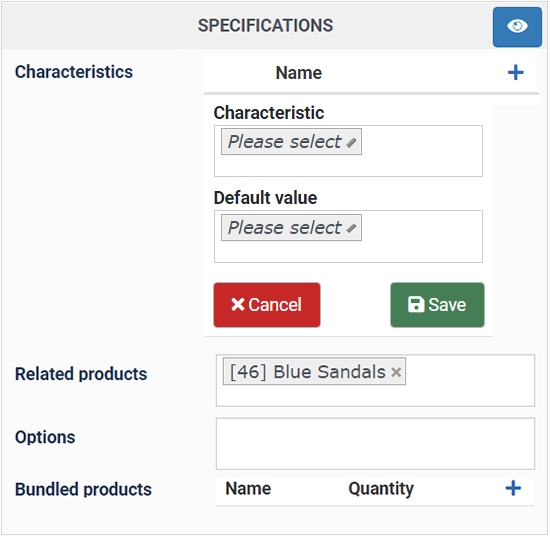Click the SPECIFICATIONS panel title
The height and width of the screenshot is (538, 550).
coord(266,26)
